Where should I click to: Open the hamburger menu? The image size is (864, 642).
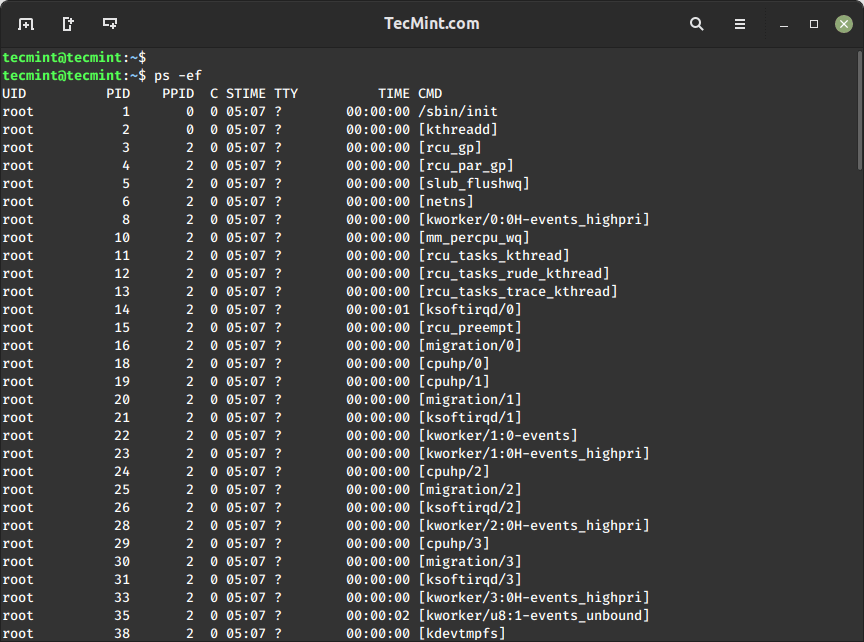pos(739,23)
